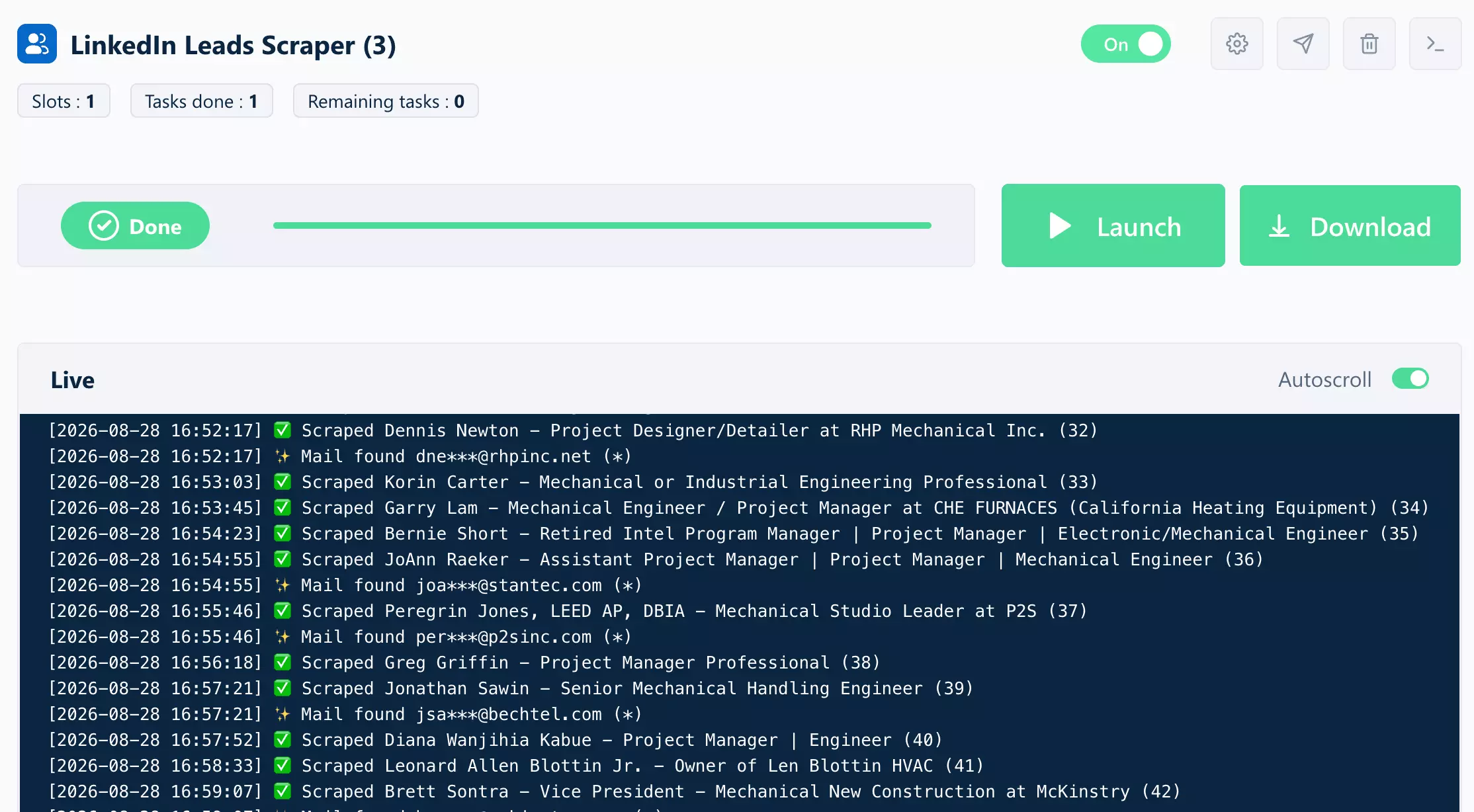Open the console terminal icon
The height and width of the screenshot is (812, 1474).
1435,44
